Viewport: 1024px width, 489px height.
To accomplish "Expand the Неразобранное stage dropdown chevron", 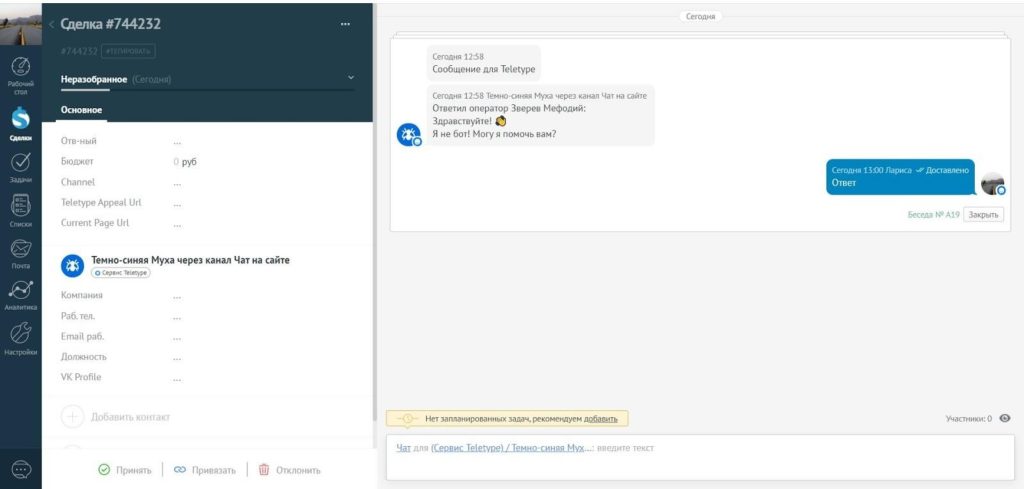I will [x=351, y=78].
